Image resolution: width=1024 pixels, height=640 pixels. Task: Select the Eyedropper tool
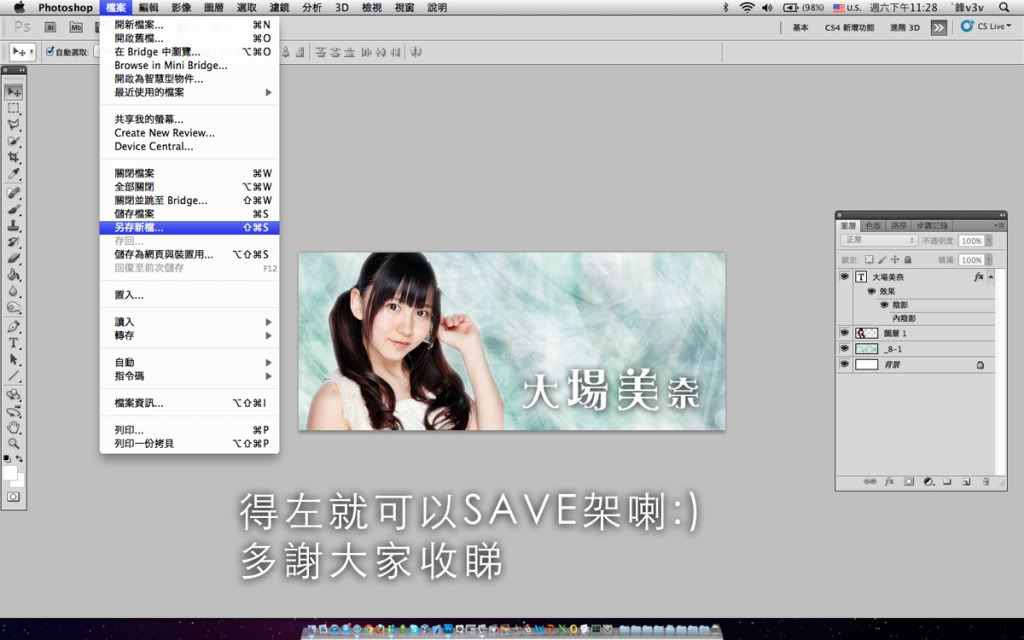[14, 174]
